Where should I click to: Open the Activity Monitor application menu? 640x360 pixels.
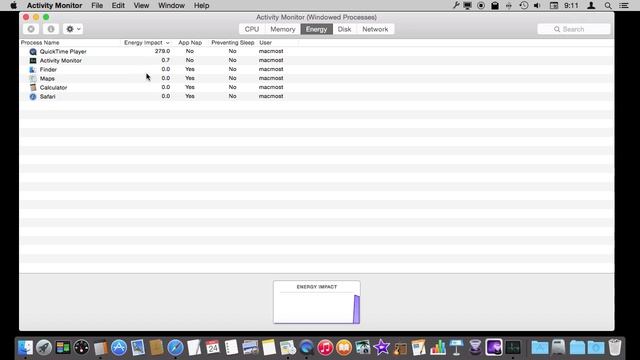tap(54, 5)
